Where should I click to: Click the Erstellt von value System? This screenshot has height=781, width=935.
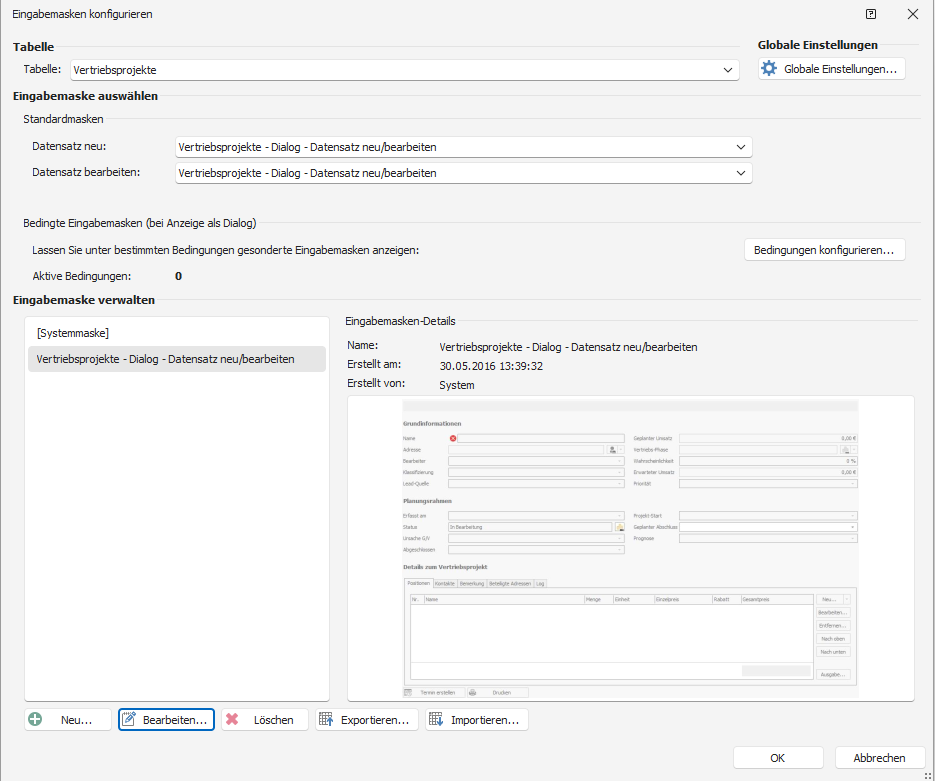click(x=457, y=385)
